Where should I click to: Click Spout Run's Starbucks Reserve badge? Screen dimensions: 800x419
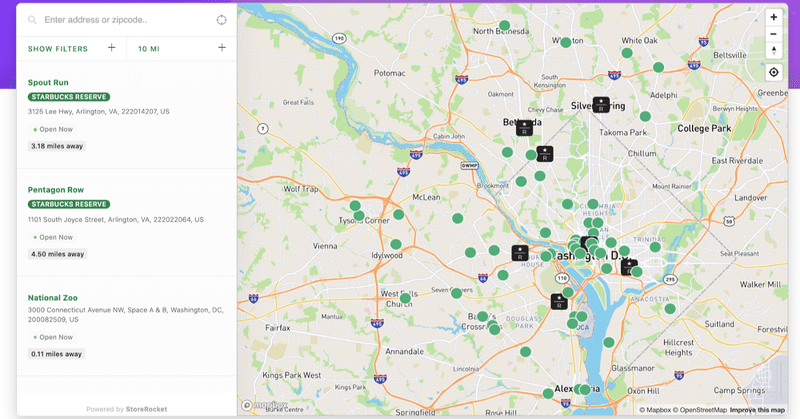pyautogui.click(x=69, y=97)
